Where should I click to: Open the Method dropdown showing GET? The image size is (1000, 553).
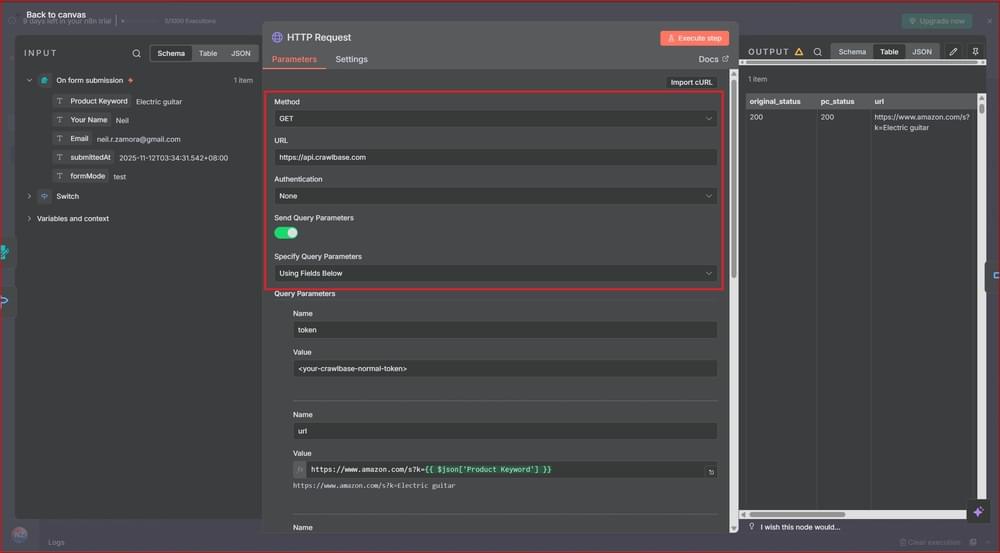[x=495, y=119]
